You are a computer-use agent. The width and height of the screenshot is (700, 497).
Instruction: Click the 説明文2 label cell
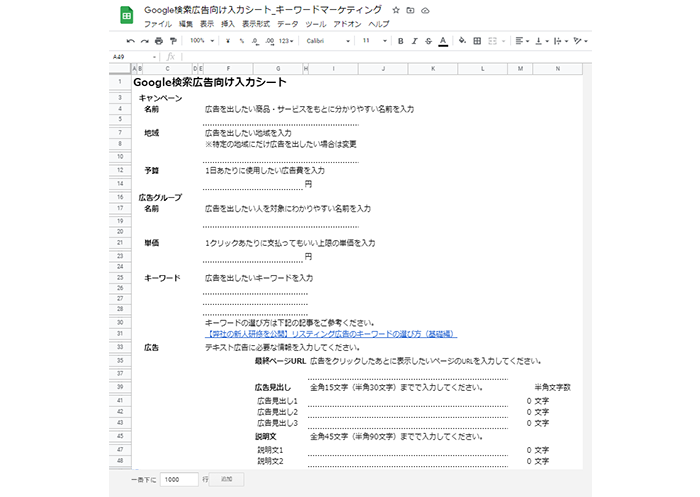point(271,461)
